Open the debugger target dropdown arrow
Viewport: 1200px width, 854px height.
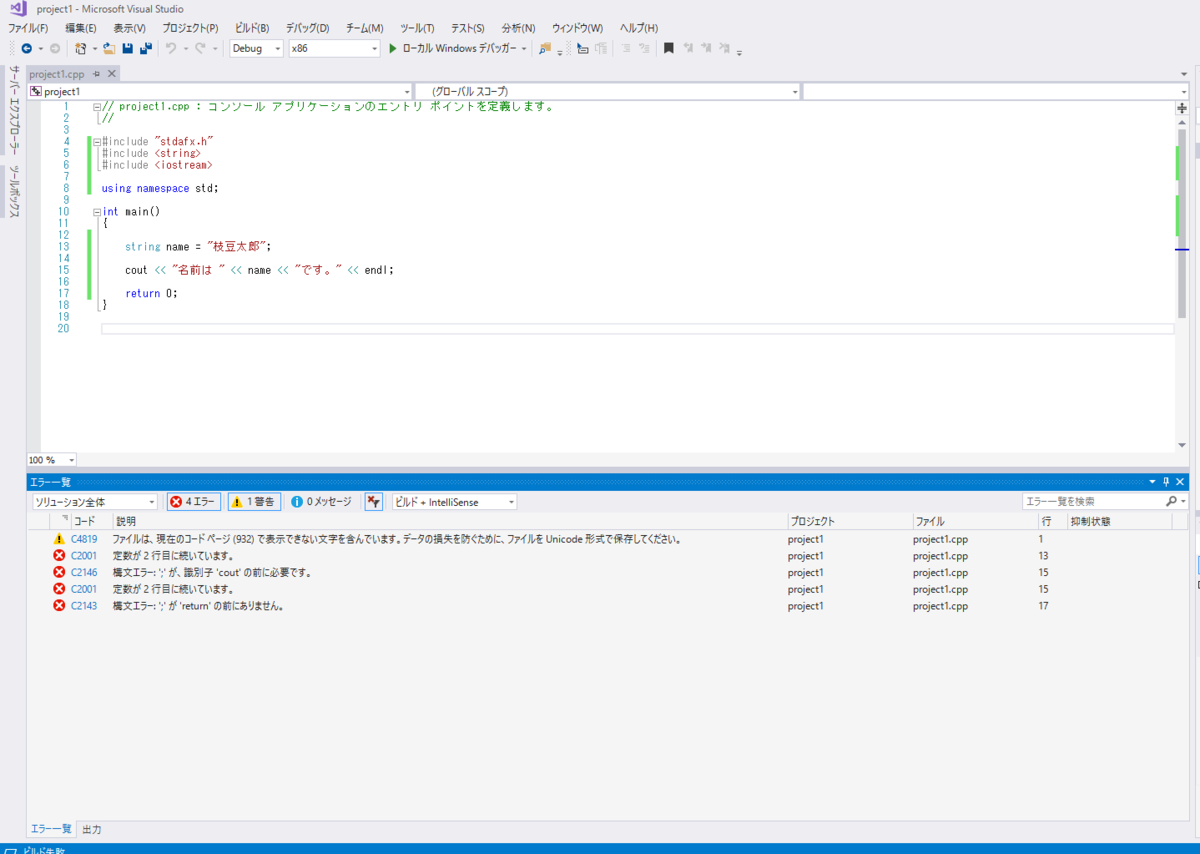524,48
